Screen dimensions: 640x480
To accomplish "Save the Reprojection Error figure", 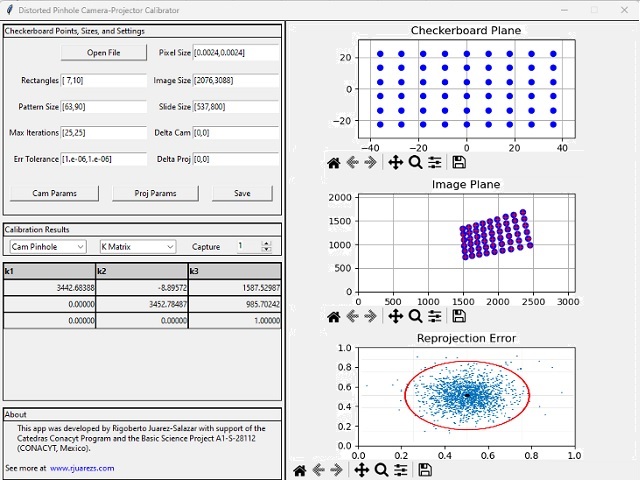I will (x=425, y=470).
